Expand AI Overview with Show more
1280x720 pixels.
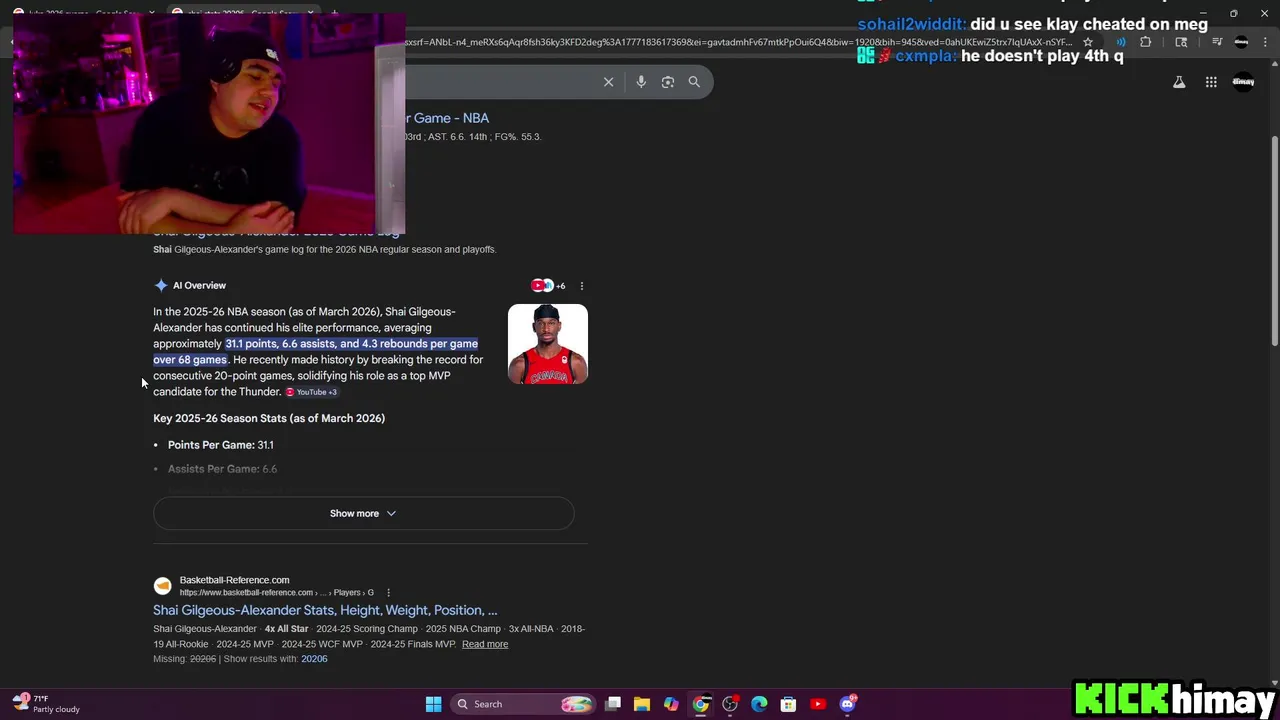(x=363, y=513)
